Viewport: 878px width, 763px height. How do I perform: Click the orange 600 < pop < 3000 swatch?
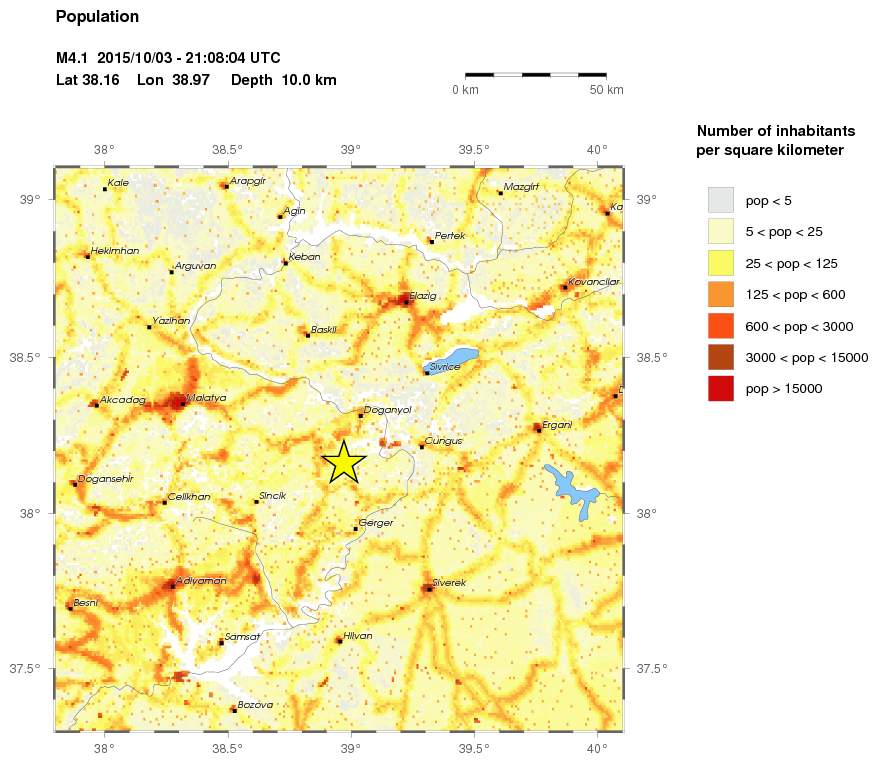[x=721, y=326]
